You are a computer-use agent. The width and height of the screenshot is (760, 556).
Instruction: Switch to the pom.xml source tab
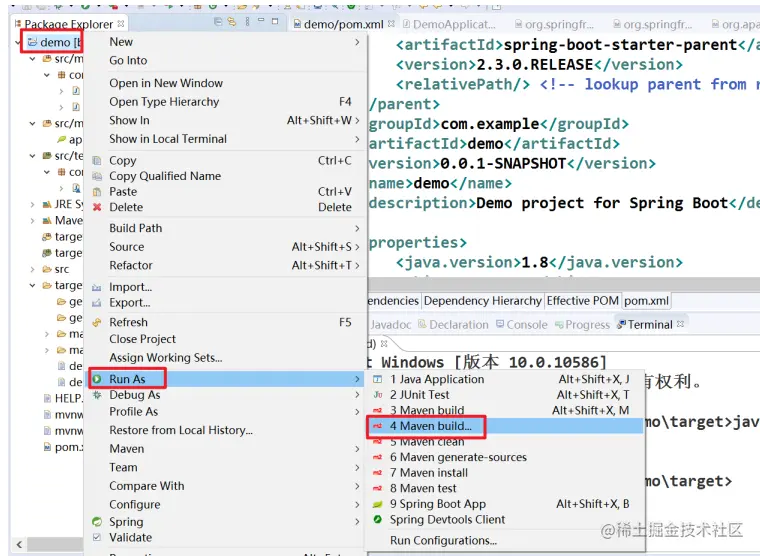pos(646,301)
